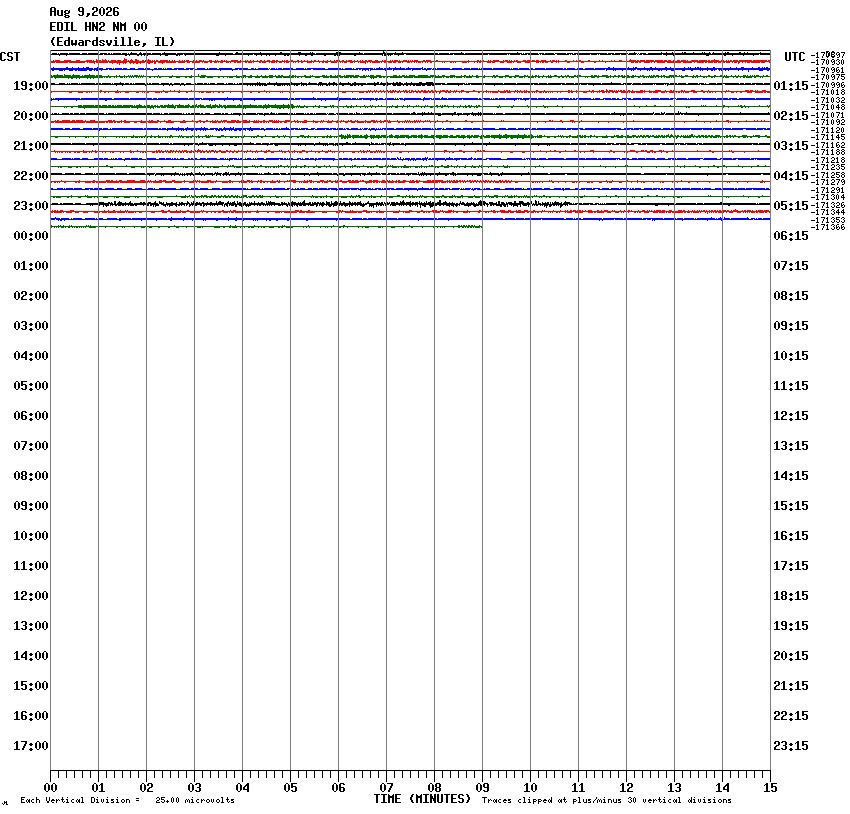850x814 pixels.
Task: Click the 00 minute axis tick label
Action: [50, 788]
